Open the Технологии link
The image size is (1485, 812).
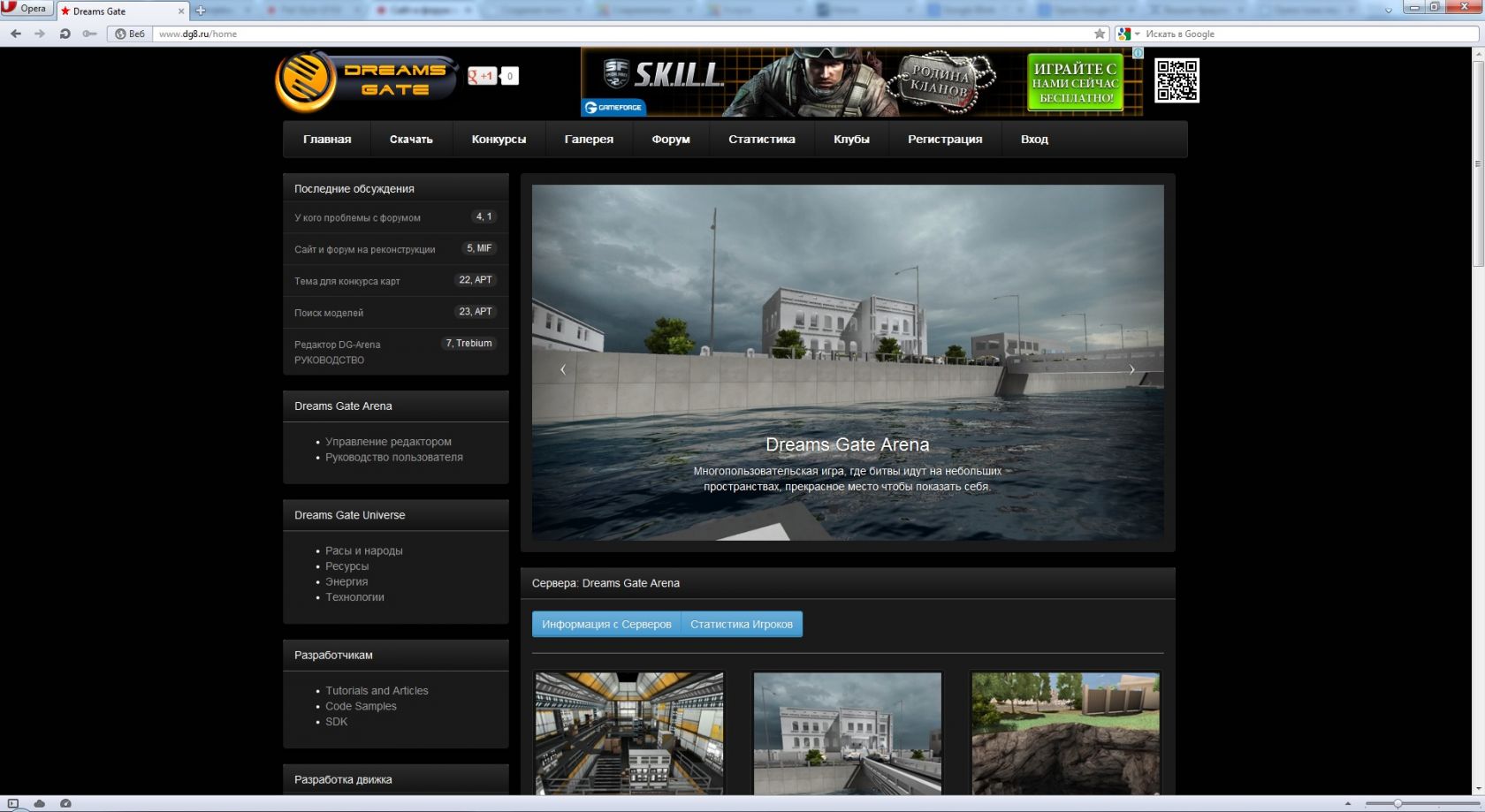tap(354, 597)
